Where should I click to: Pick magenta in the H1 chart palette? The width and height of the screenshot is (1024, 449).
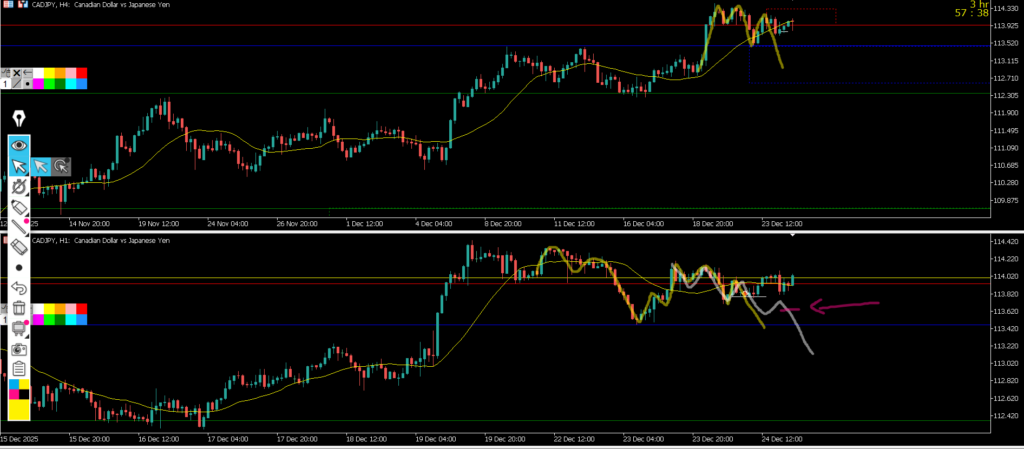[x=38, y=320]
